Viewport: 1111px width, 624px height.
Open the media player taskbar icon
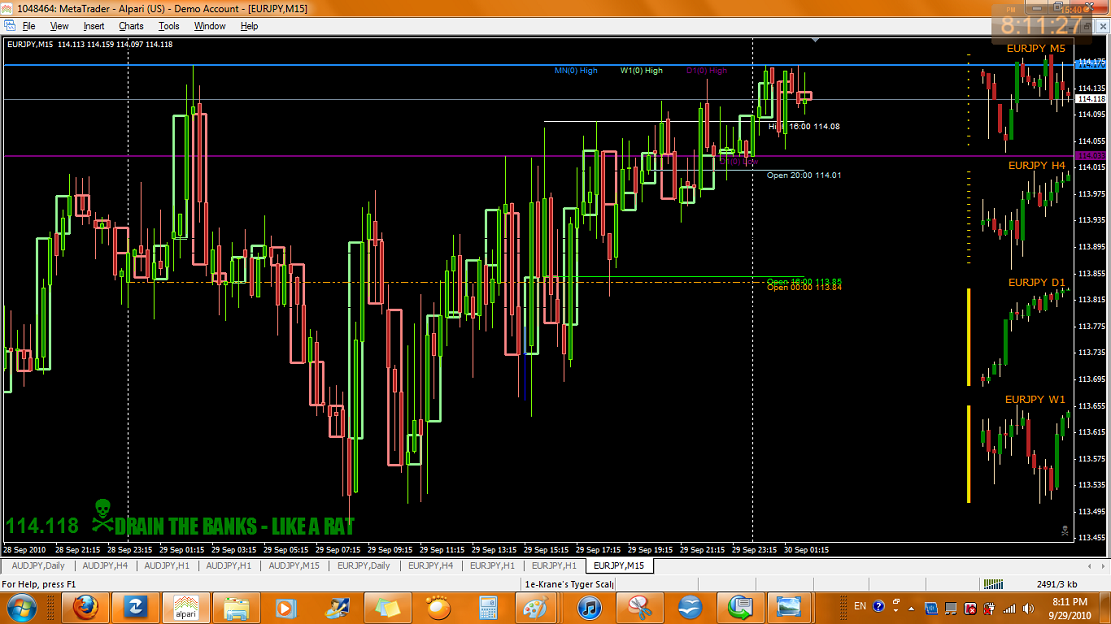point(286,608)
